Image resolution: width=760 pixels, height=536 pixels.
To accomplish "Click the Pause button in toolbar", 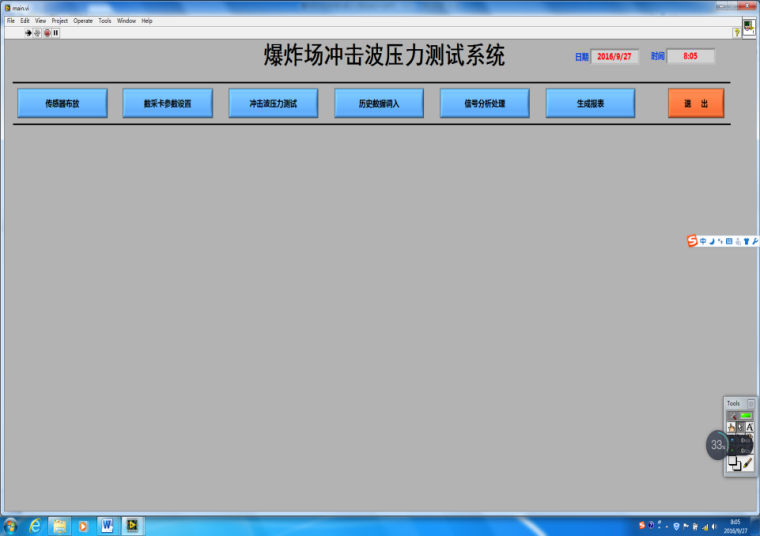I will pos(56,32).
